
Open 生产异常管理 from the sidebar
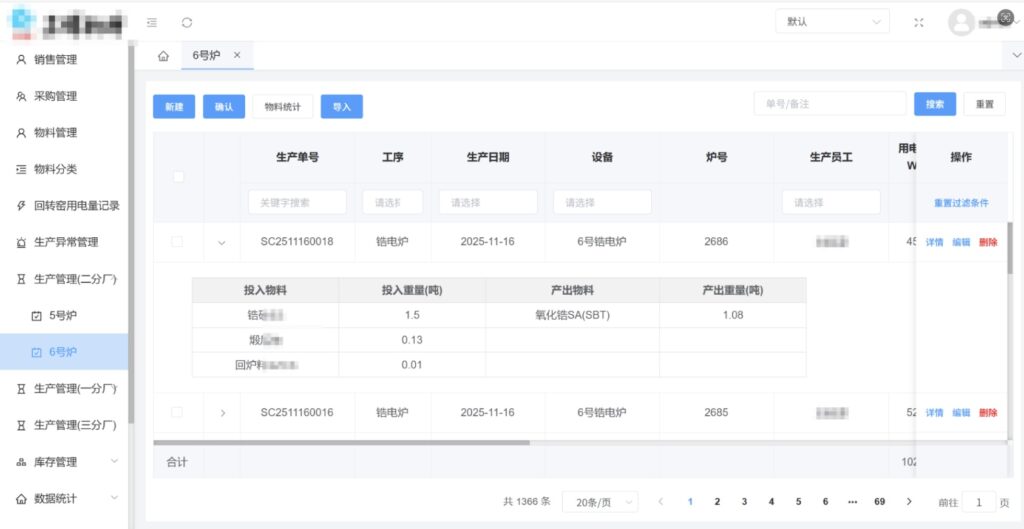click(66, 242)
